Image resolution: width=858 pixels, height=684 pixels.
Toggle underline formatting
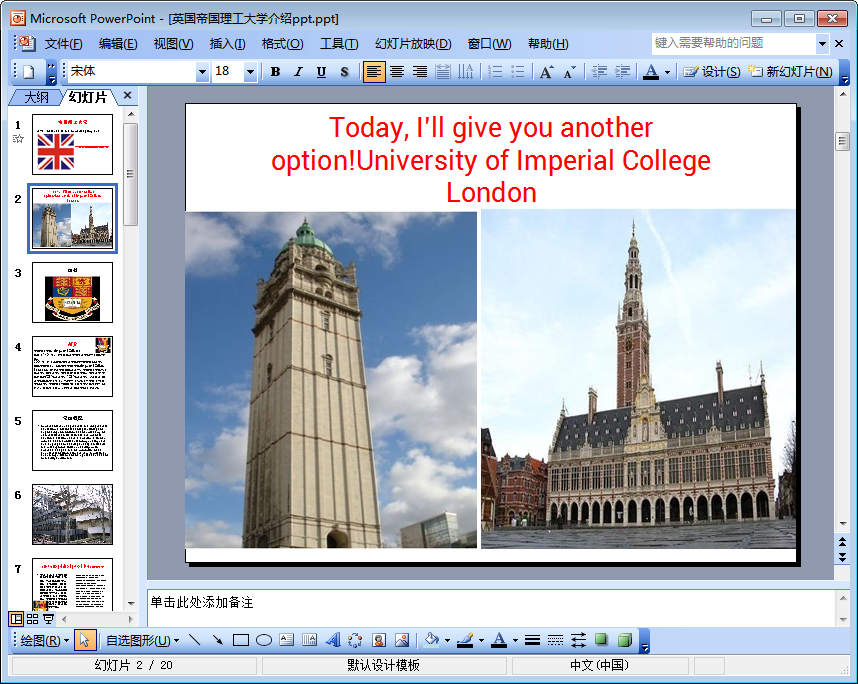321,72
